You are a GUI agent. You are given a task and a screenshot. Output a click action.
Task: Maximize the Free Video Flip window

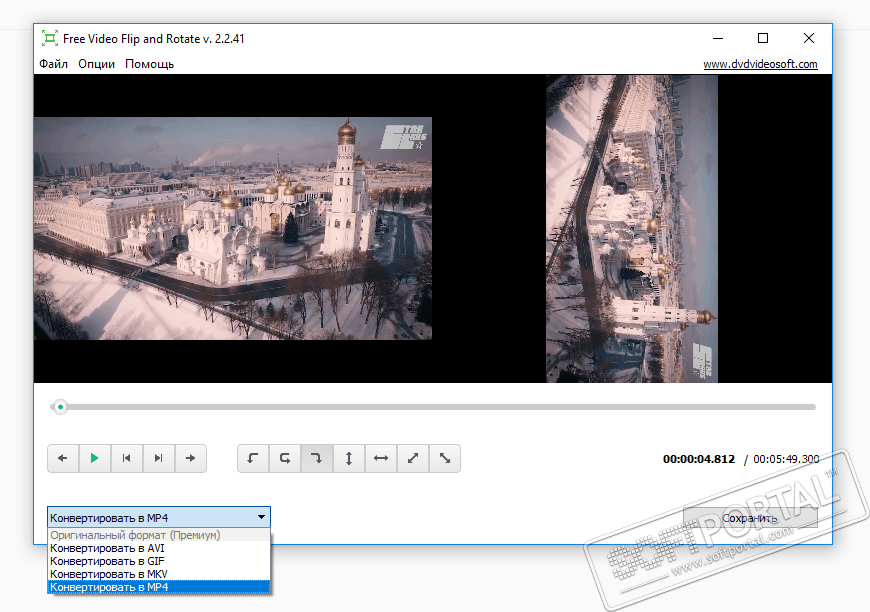(x=763, y=38)
